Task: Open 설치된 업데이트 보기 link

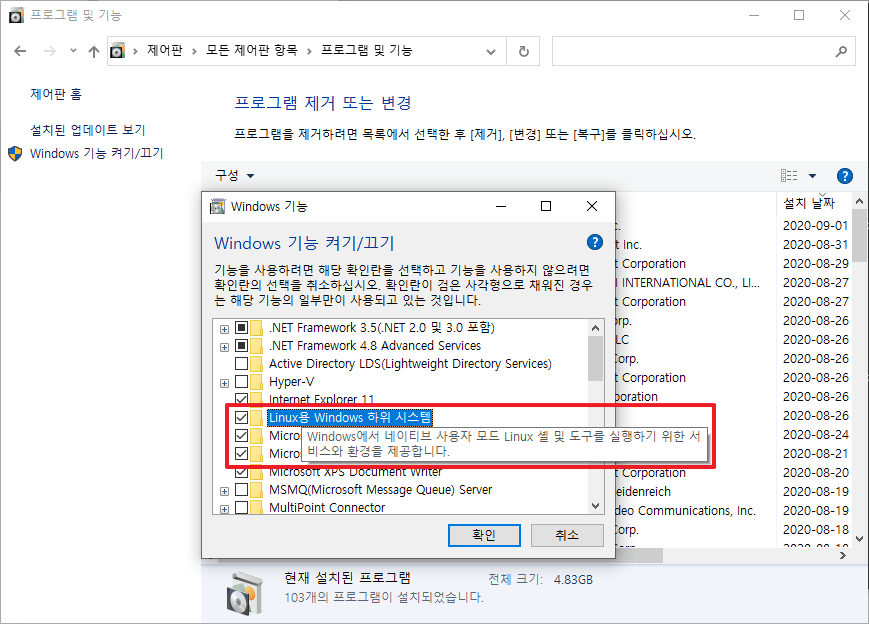Action: click(88, 130)
